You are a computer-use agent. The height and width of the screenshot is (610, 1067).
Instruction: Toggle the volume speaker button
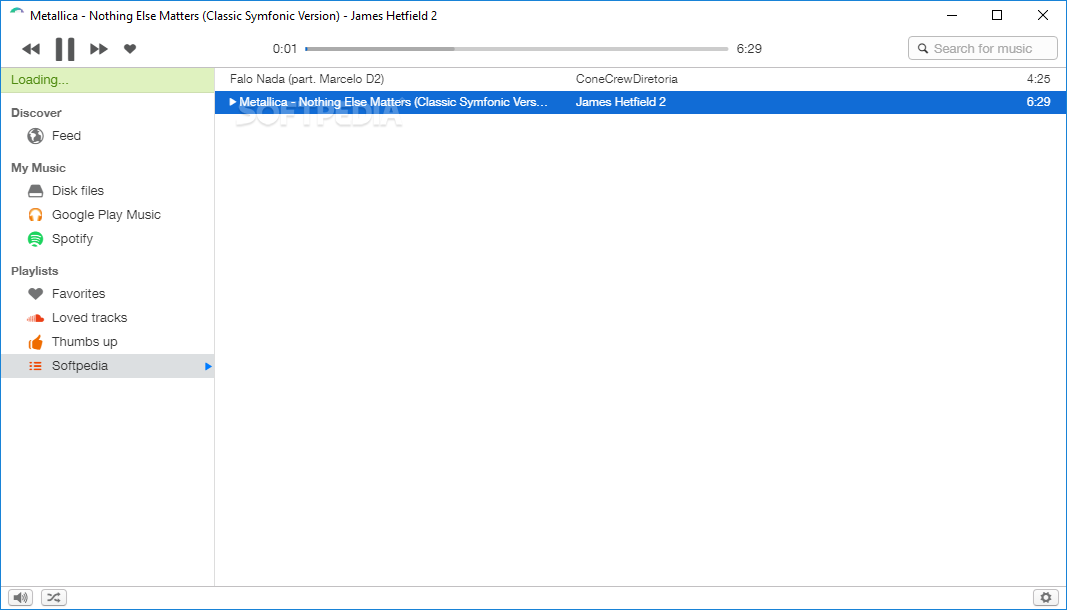[x=20, y=598]
